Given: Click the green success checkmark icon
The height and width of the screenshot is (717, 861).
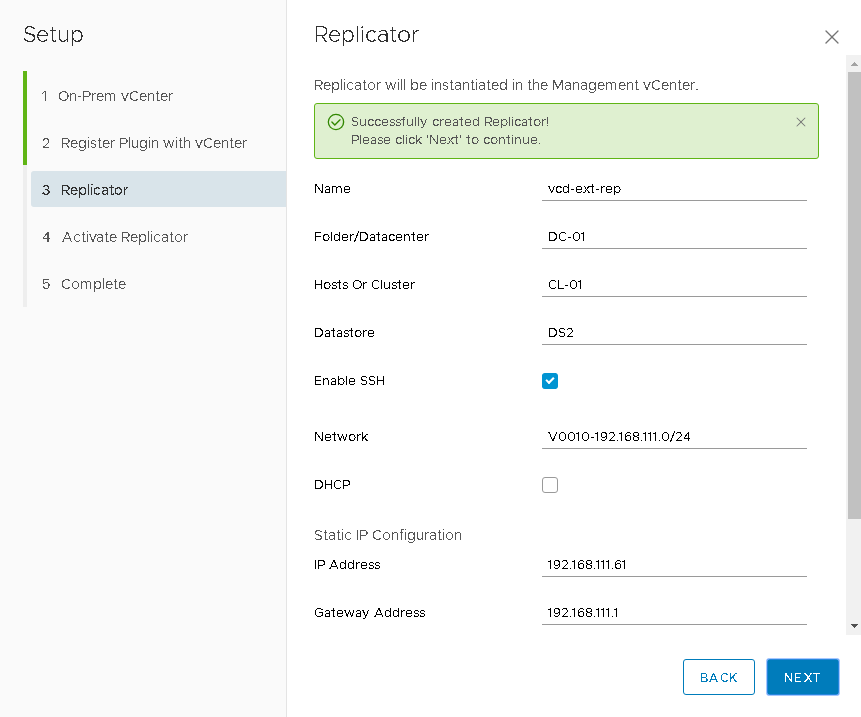Looking at the screenshot, I should 336,122.
